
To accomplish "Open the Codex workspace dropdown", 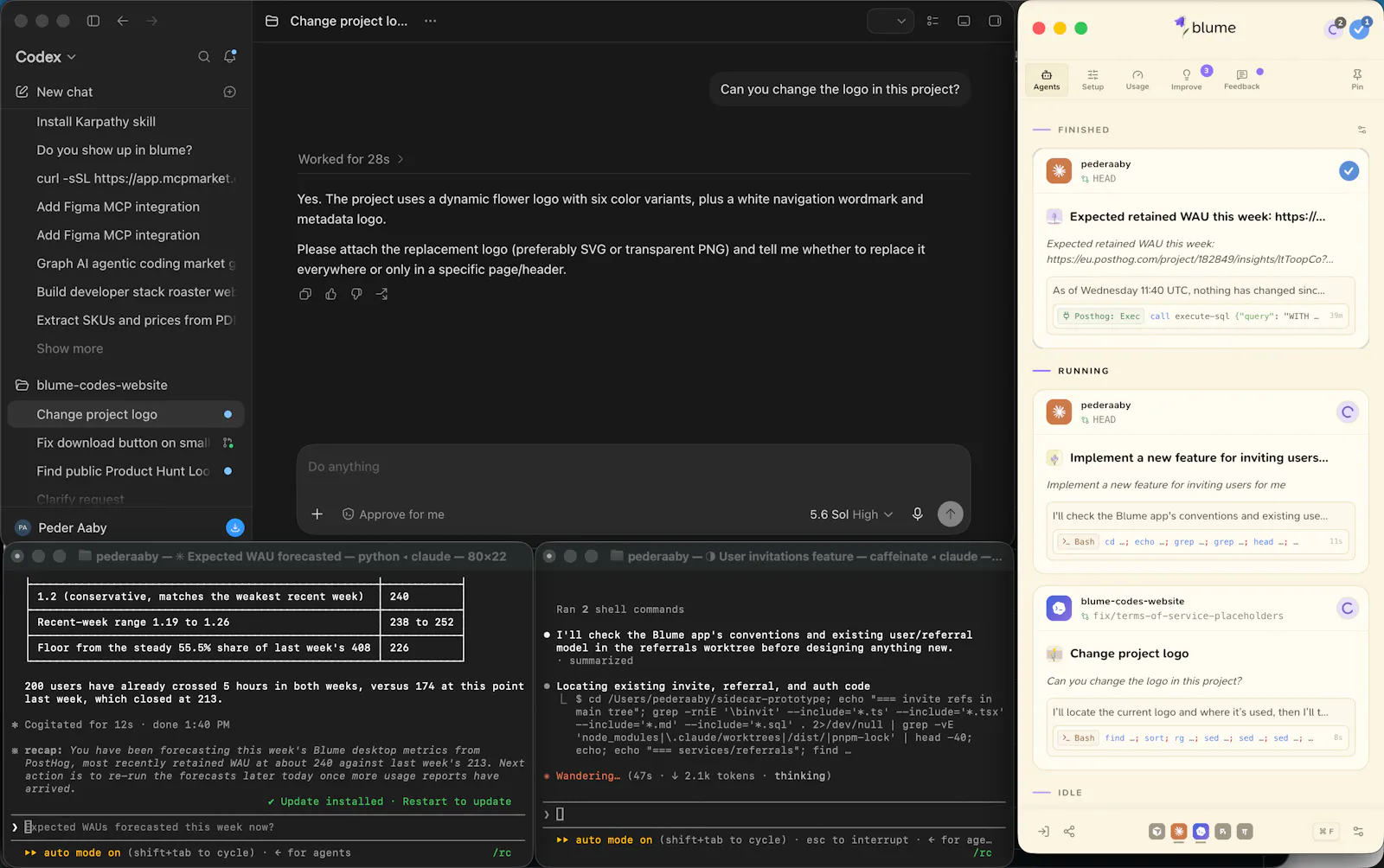I will pyautogui.click(x=46, y=57).
